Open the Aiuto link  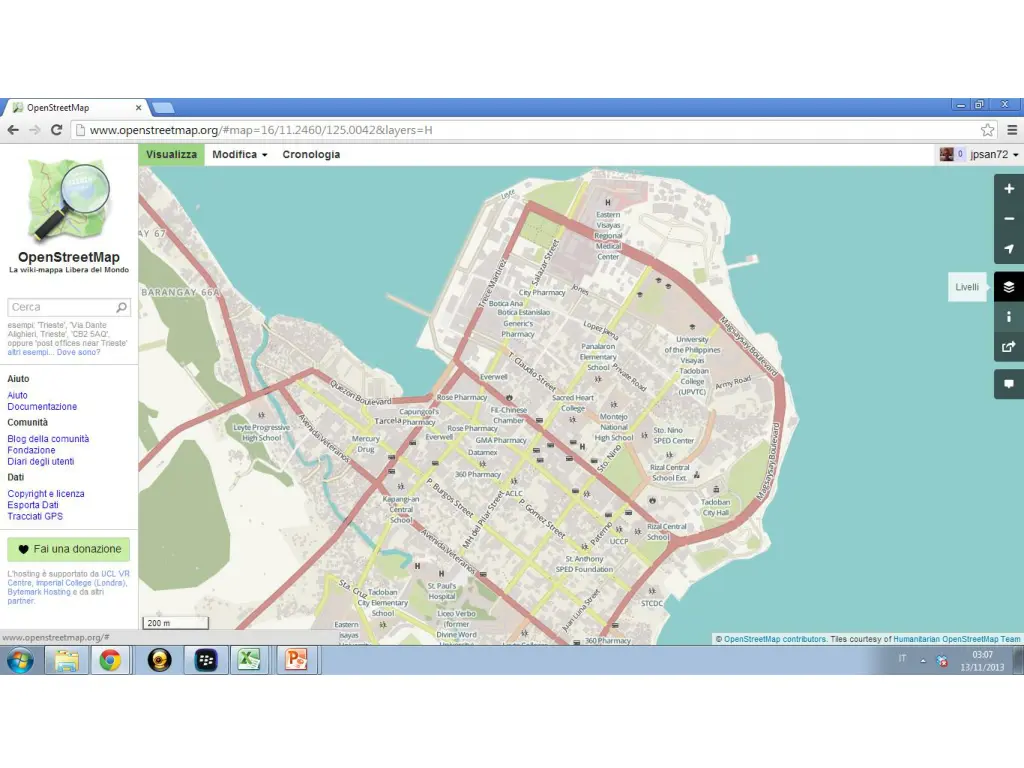(x=18, y=395)
